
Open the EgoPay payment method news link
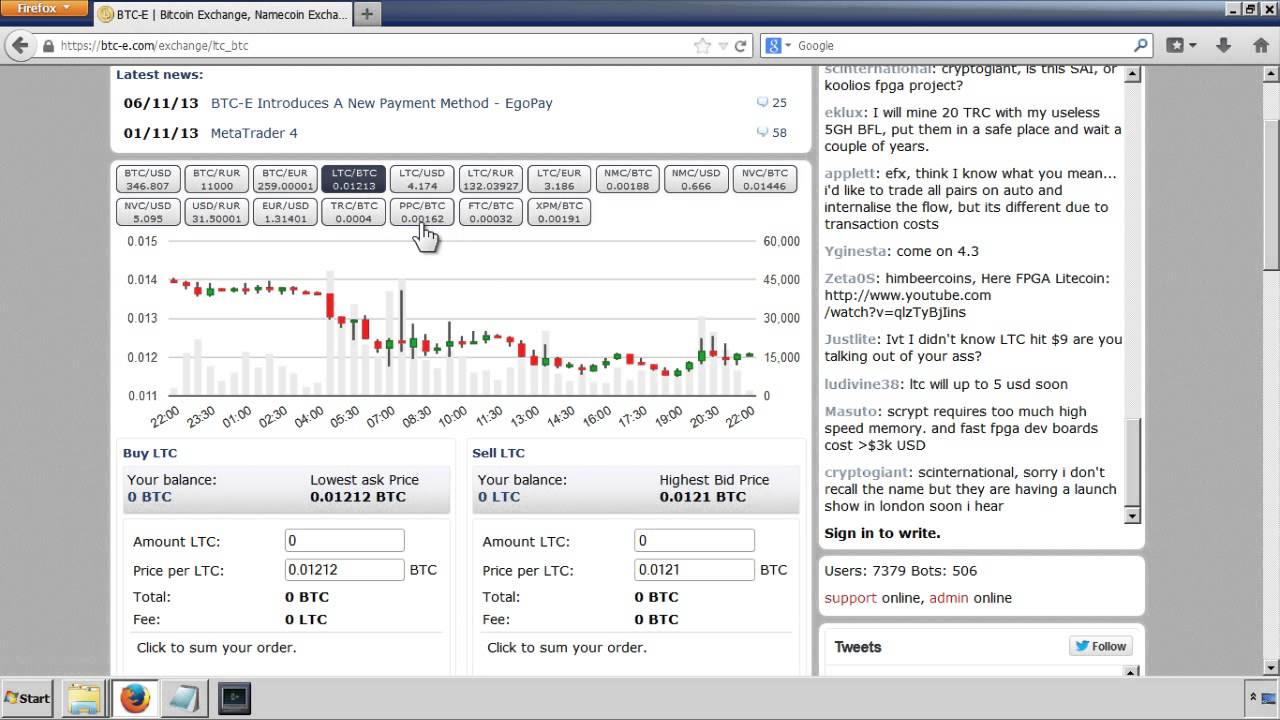point(381,103)
